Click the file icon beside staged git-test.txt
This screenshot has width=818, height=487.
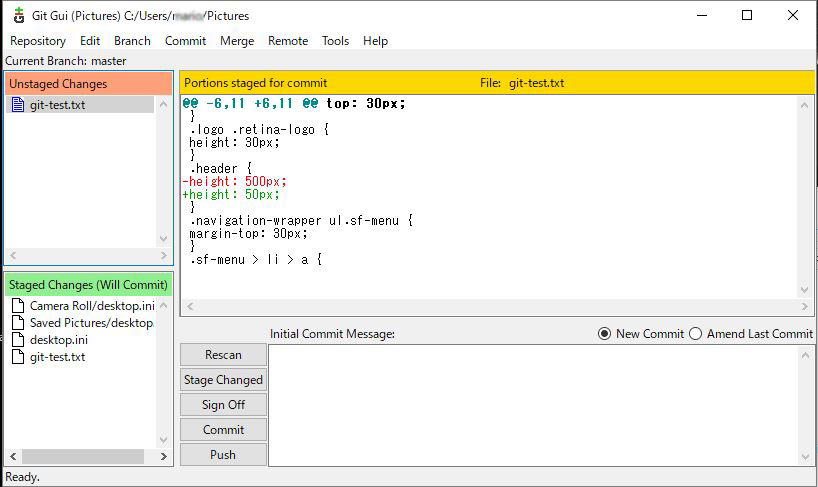coord(18,357)
